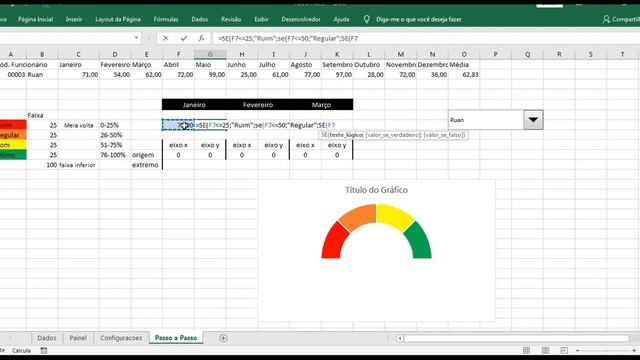This screenshot has height=360, width=640.
Task: Open the Ruan combo box dropdown arrow
Action: [x=533, y=120]
